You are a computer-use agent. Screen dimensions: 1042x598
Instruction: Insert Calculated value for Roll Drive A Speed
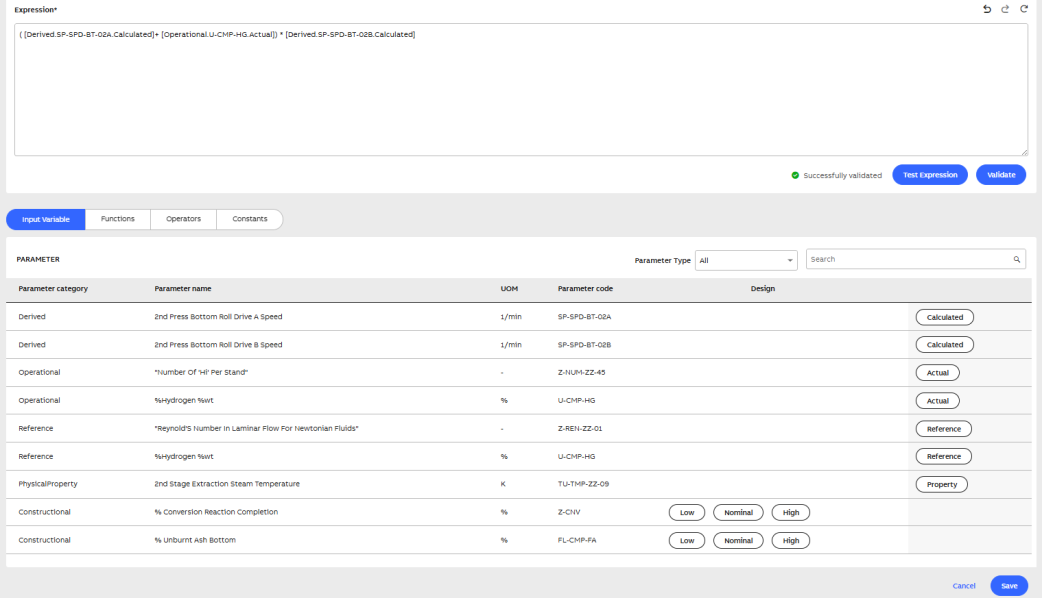(944, 317)
